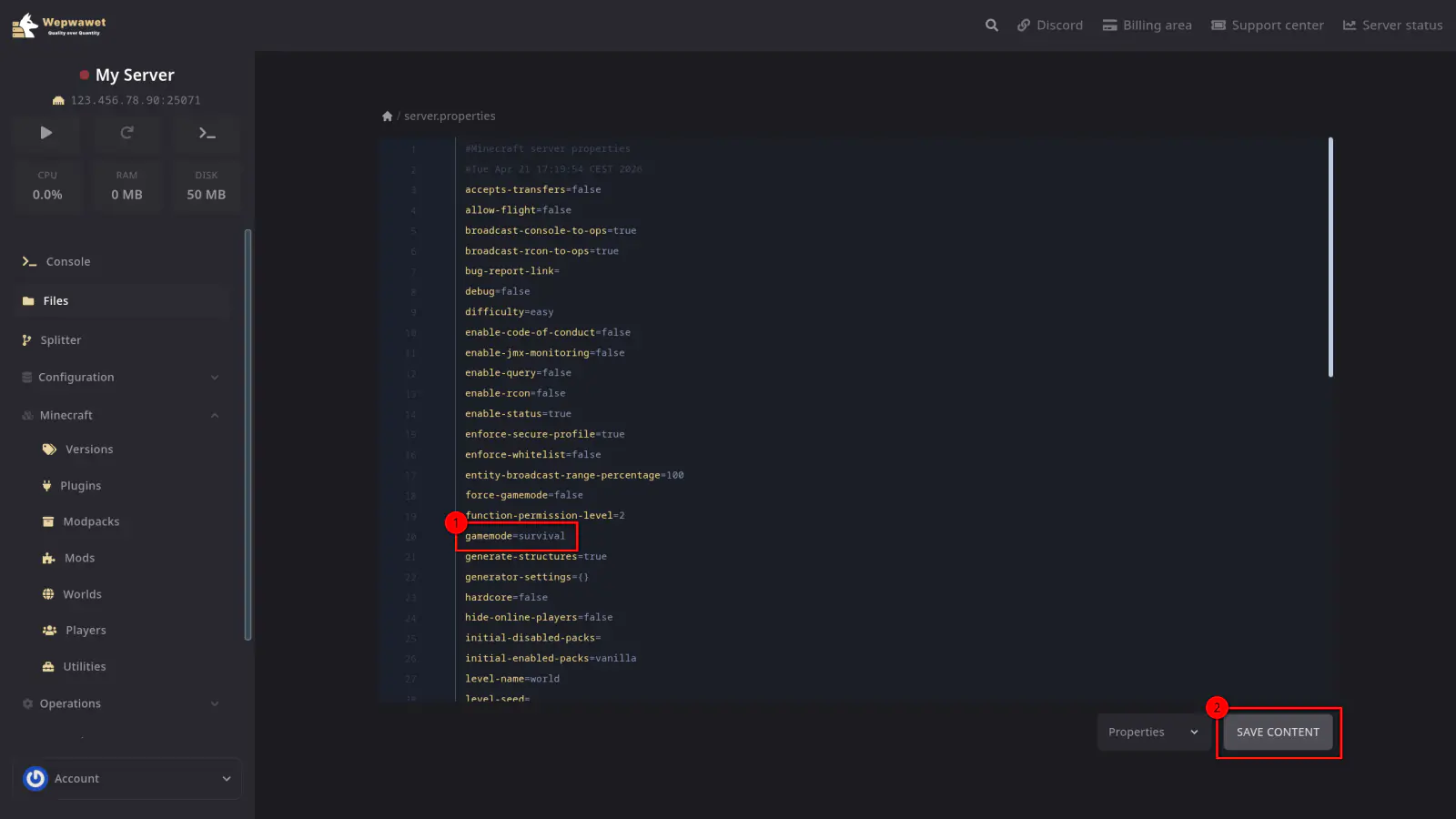Start the server with the play icon

pos(46,133)
